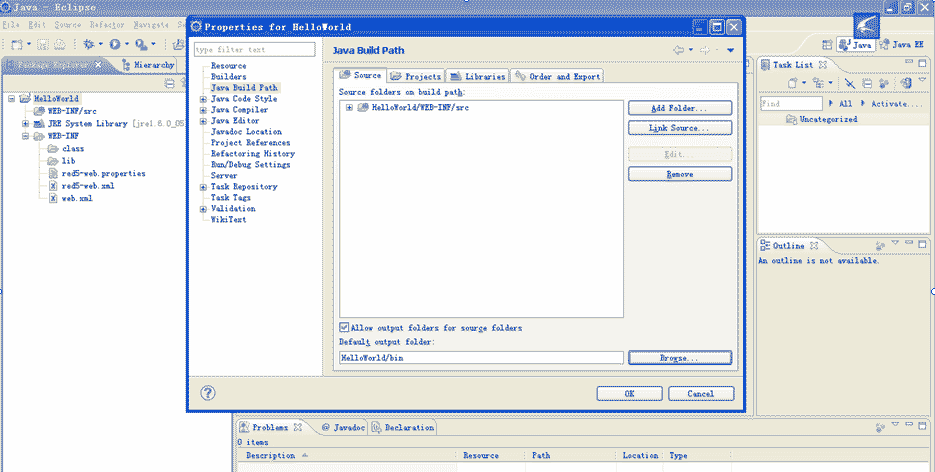The image size is (935, 472).
Task: Minimize the Task List view panel
Action: click(x=909, y=62)
